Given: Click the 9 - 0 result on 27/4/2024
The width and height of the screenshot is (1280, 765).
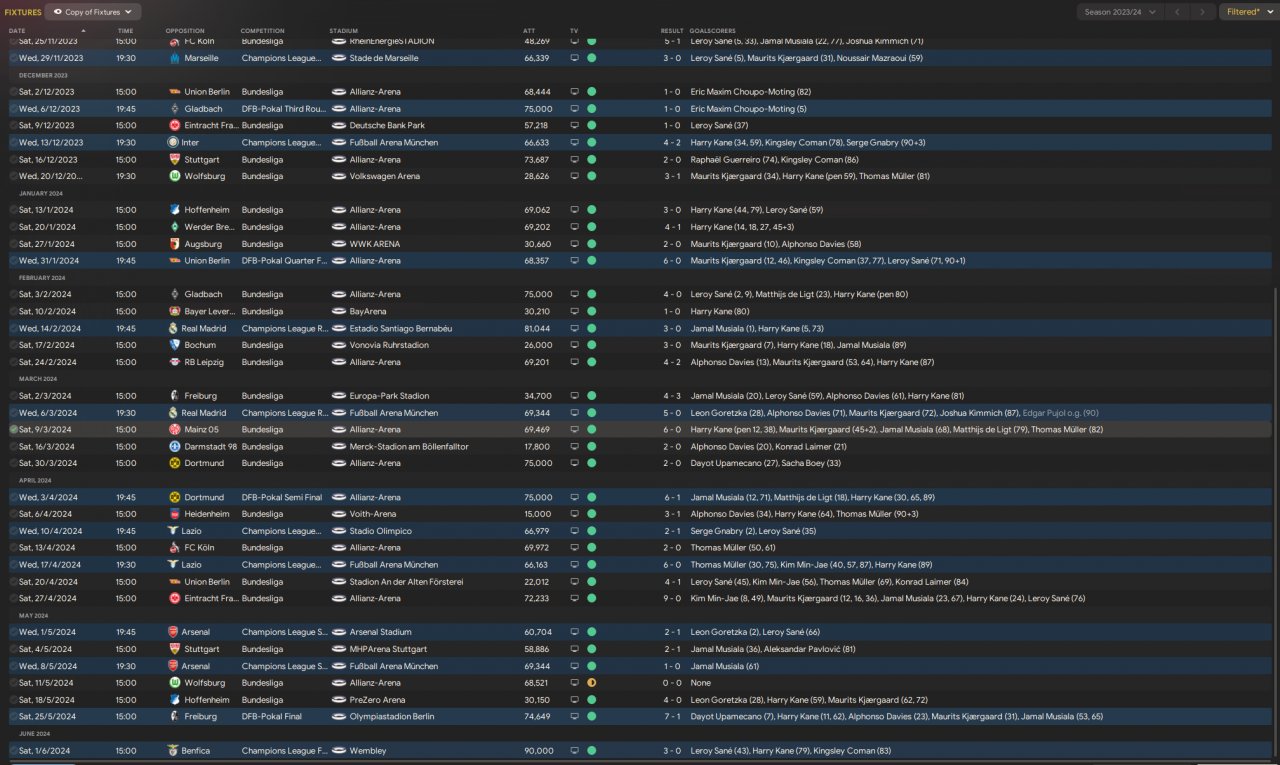Looking at the screenshot, I should [x=672, y=598].
